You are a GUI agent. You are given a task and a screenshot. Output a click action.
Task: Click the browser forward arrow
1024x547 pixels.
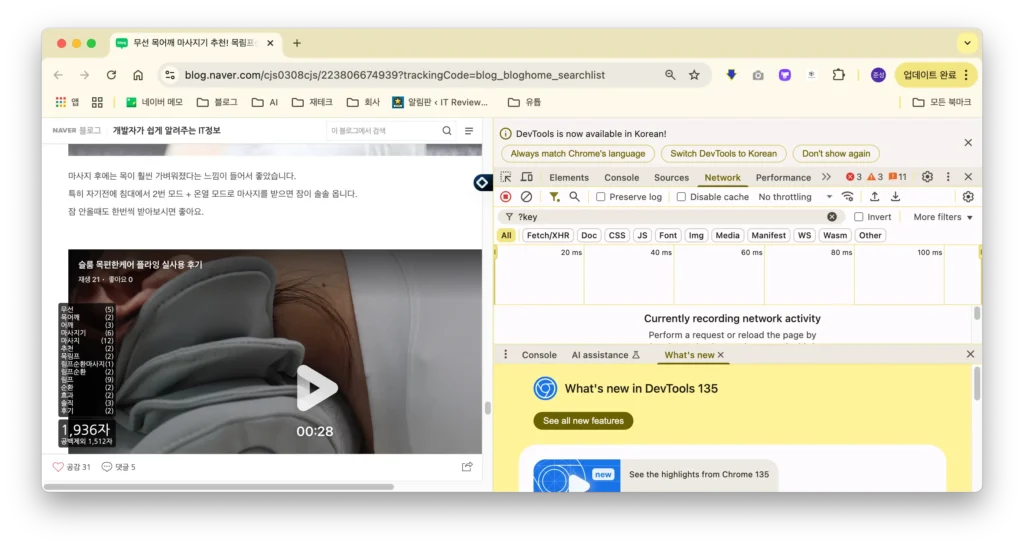[84, 75]
